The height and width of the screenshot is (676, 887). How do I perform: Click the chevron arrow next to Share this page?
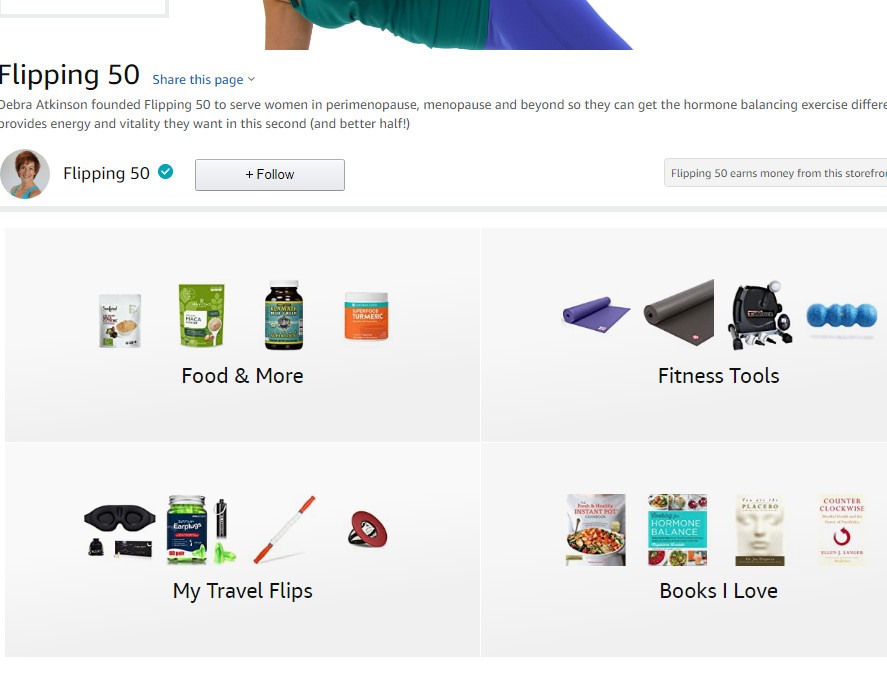pos(252,80)
